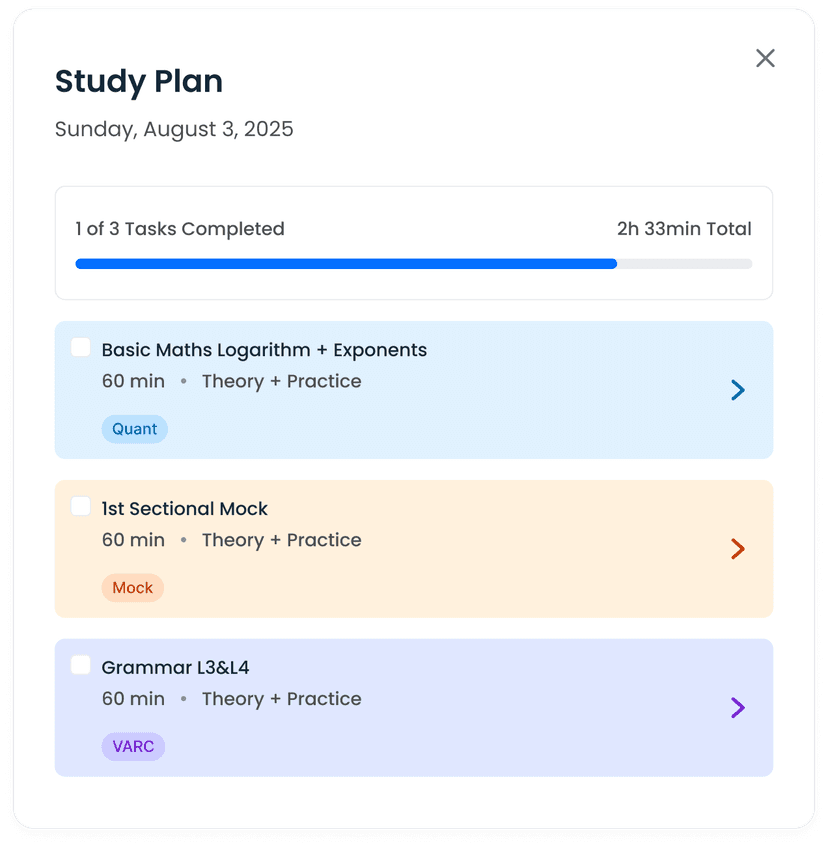
Task: Click the Study Plan heading
Action: 139,81
